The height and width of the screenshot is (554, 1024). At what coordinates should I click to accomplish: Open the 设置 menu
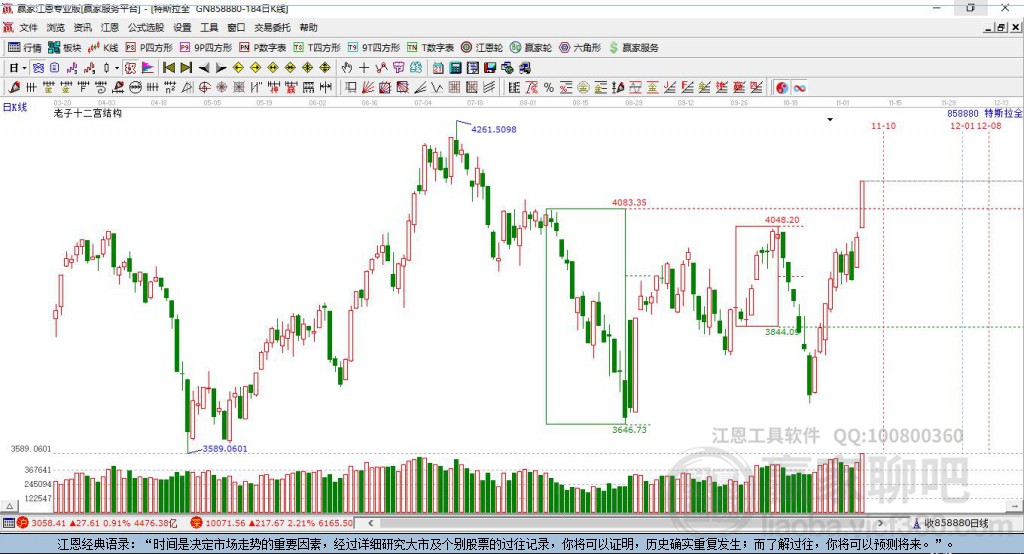click(x=182, y=27)
